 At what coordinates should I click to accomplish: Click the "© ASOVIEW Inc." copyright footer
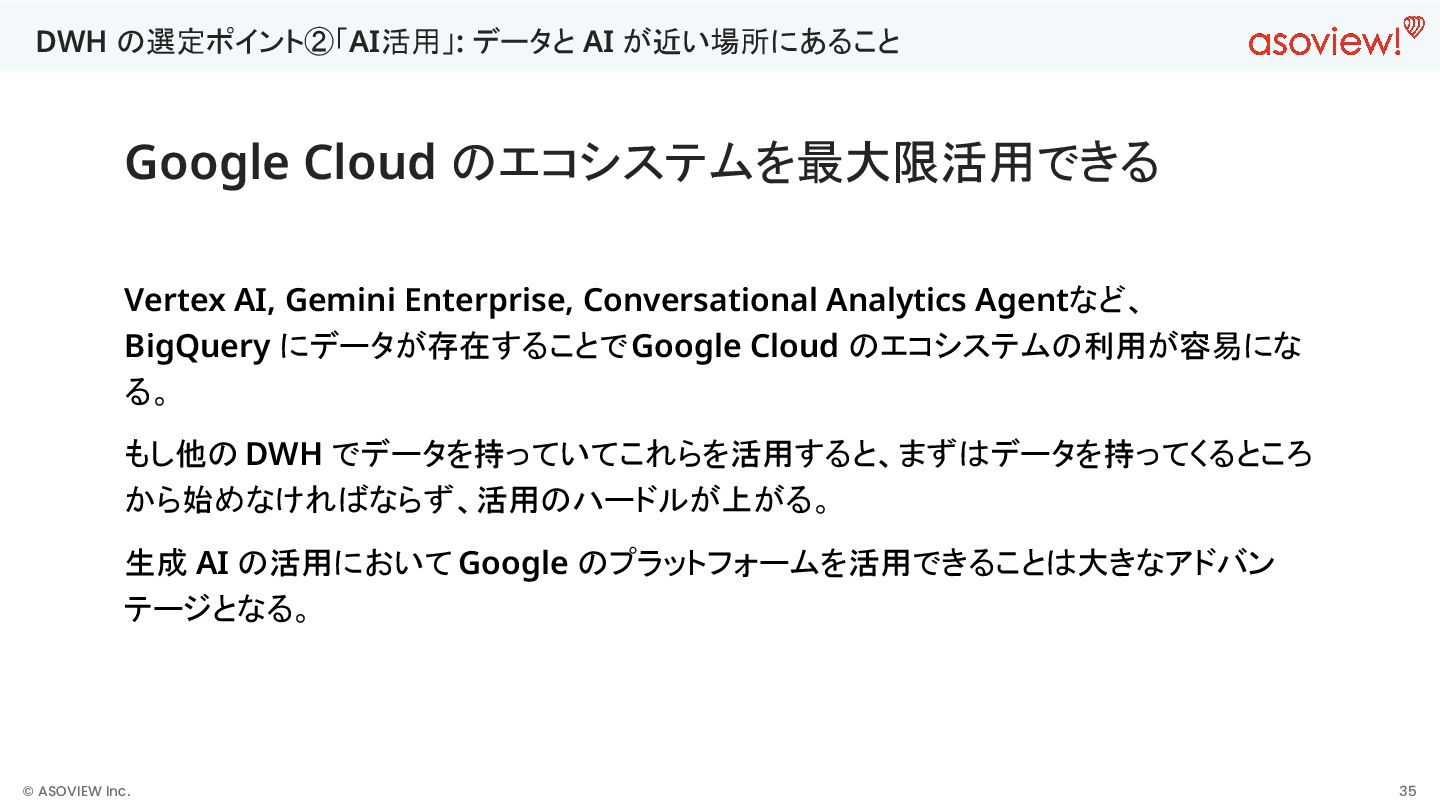[x=77, y=791]
